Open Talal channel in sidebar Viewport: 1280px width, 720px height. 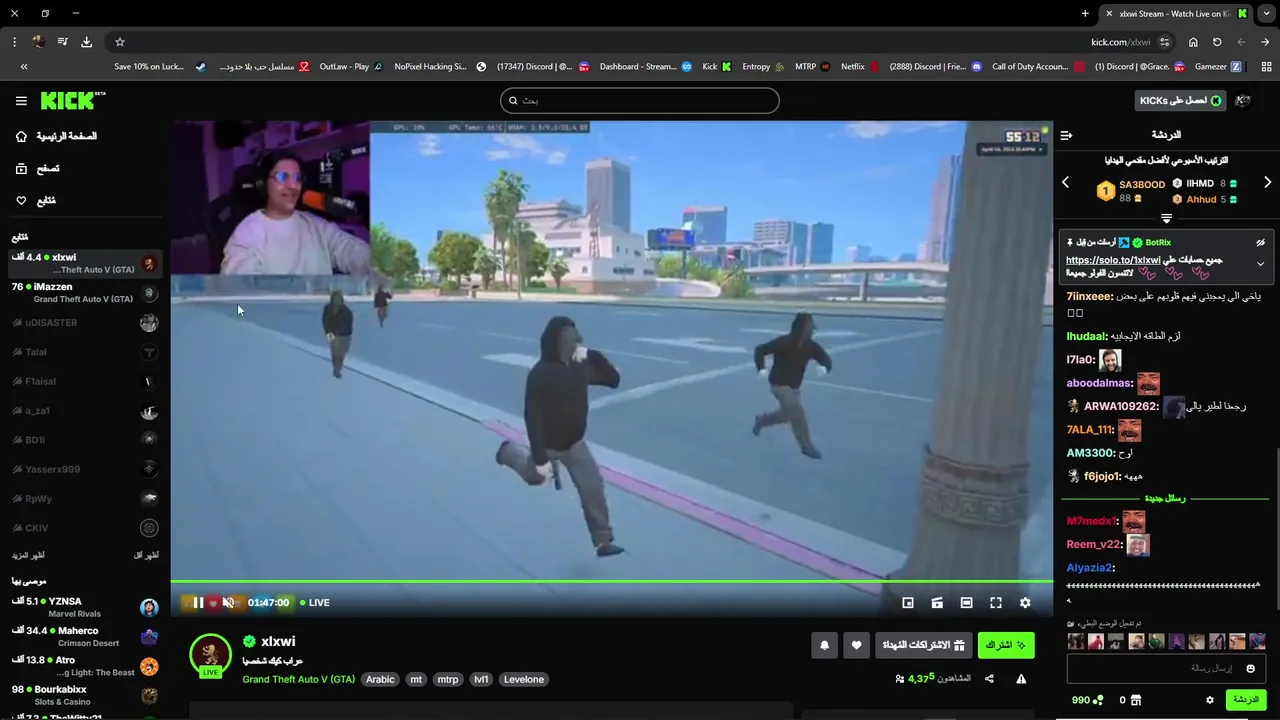pos(85,352)
